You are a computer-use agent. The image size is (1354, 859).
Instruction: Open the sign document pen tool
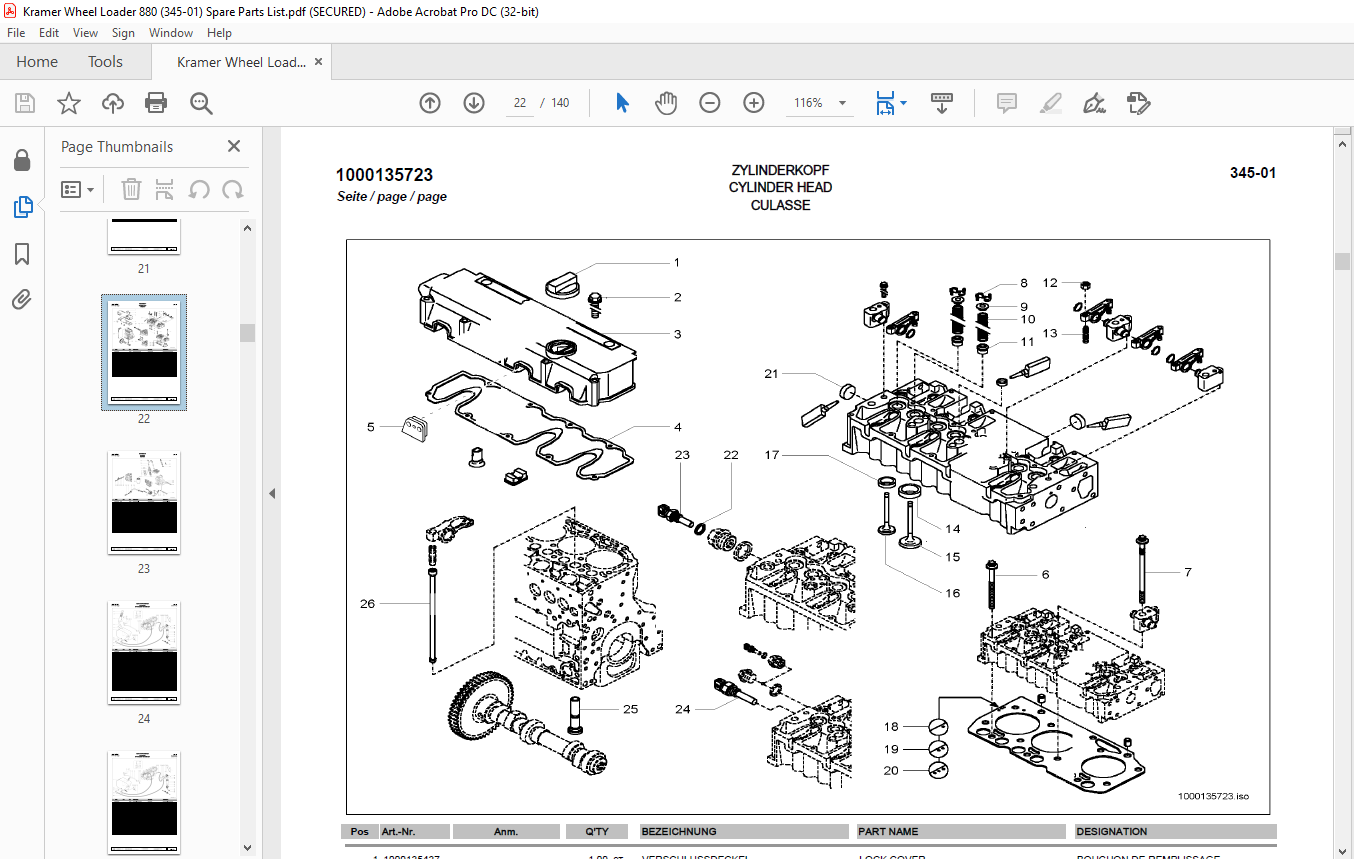(1094, 103)
